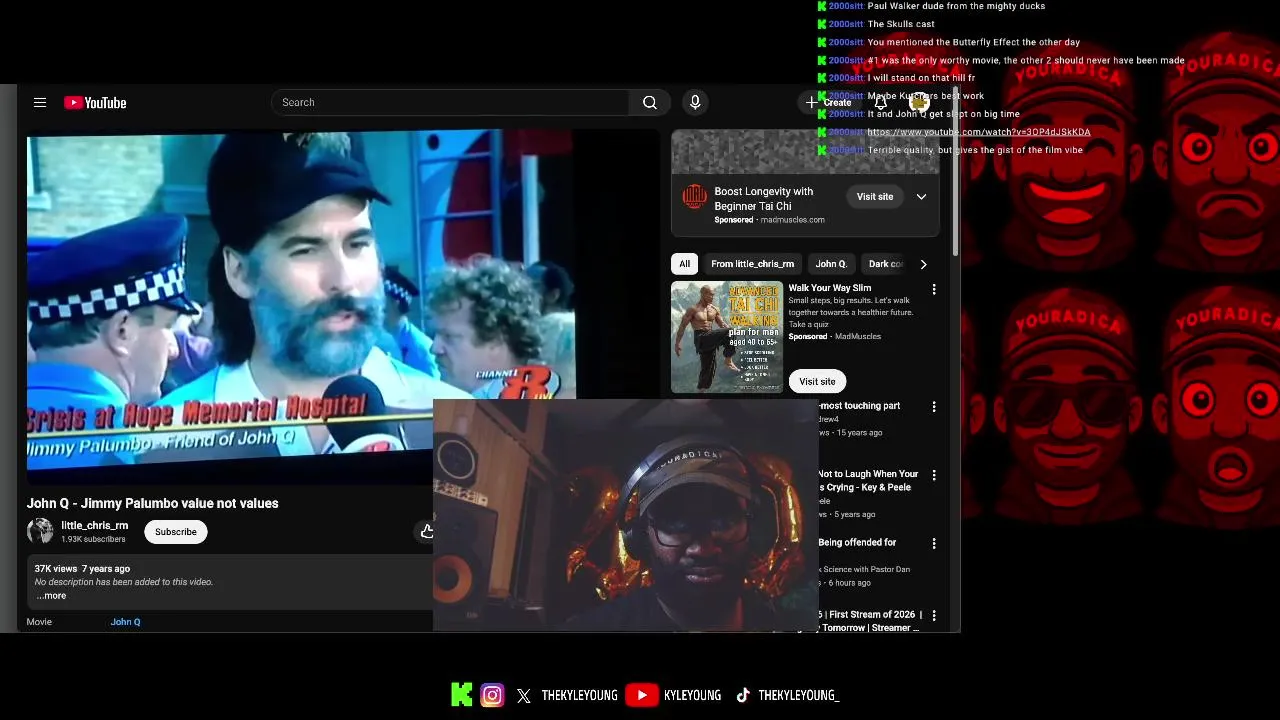Screen dimensions: 1280x720
Task: Open Key & Peele Not to Laugh video
Action: click(868, 480)
